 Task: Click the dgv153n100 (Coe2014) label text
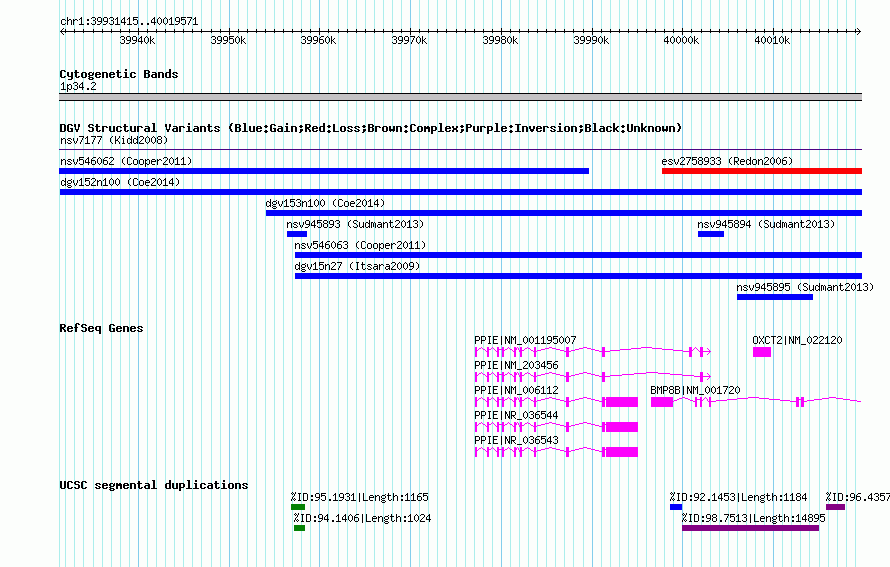(325, 203)
